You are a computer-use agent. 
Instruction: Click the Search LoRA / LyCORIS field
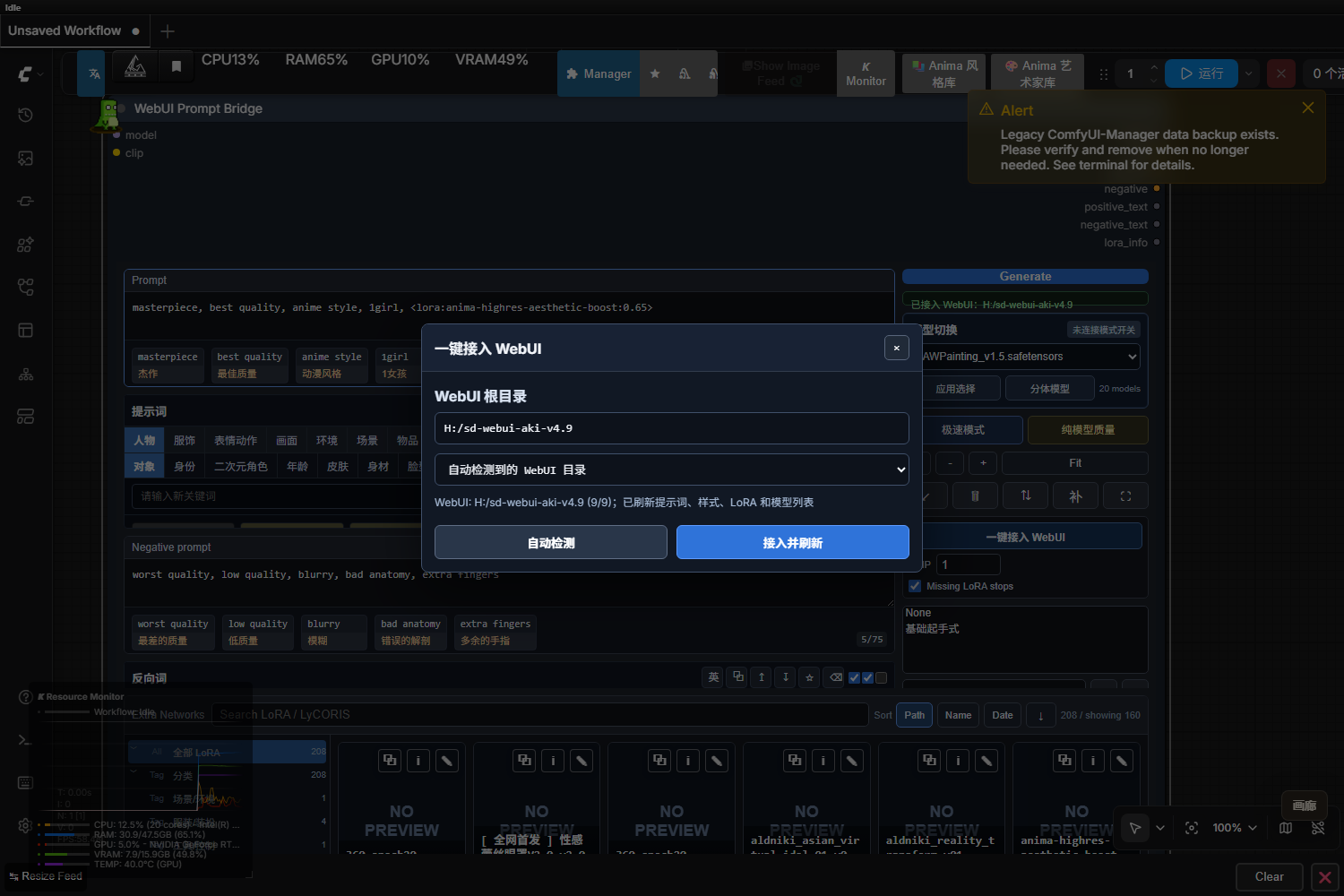pyautogui.click(x=540, y=714)
